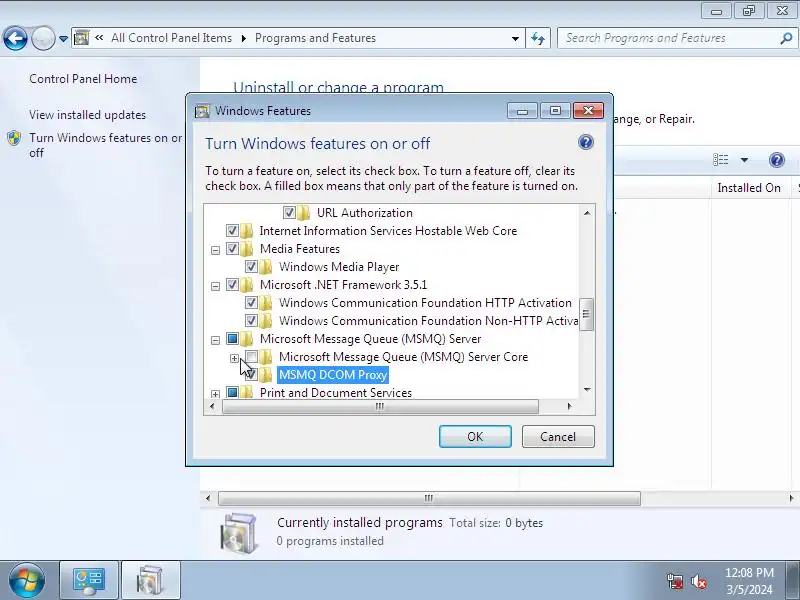The image size is (800, 600).
Task: Click Cancel in Windows Features dialog
Action: 558,437
